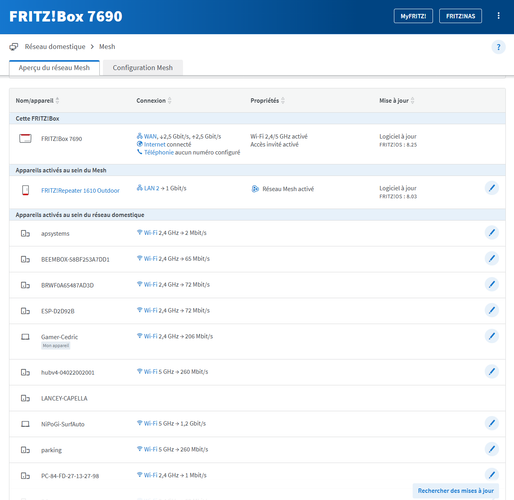
Task: Click the FRITZ!Box 7690 header title
Action: pos(66,16)
